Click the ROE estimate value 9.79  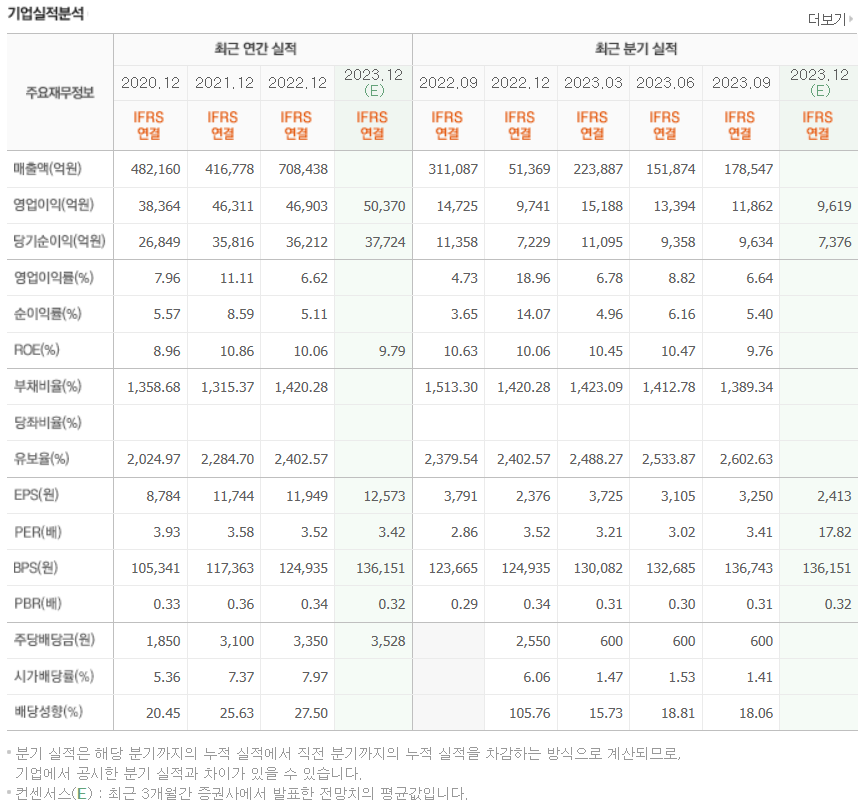(x=392, y=351)
